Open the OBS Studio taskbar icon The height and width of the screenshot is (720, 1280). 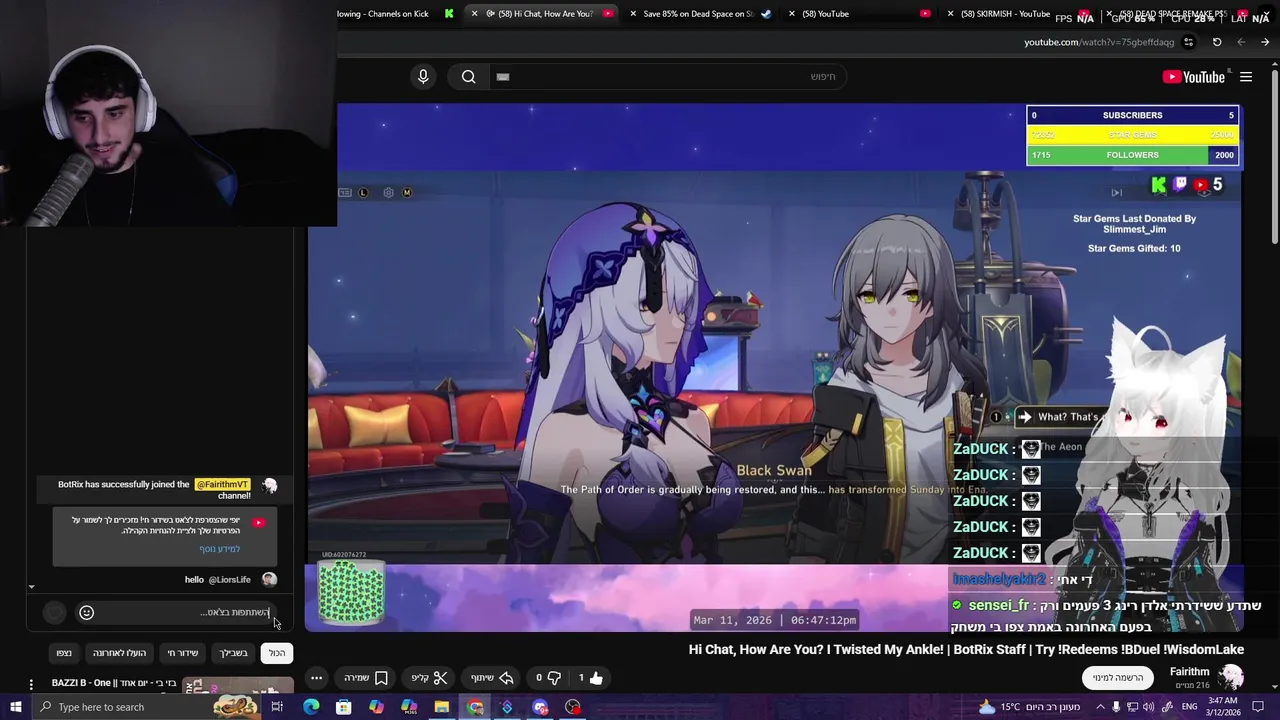pos(573,707)
